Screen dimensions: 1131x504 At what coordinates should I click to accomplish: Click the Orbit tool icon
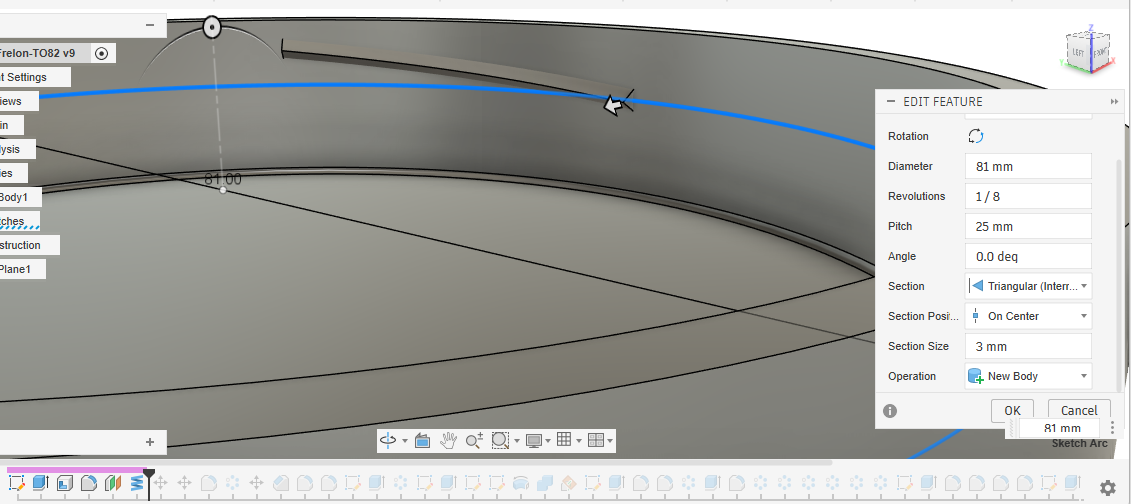[x=388, y=440]
